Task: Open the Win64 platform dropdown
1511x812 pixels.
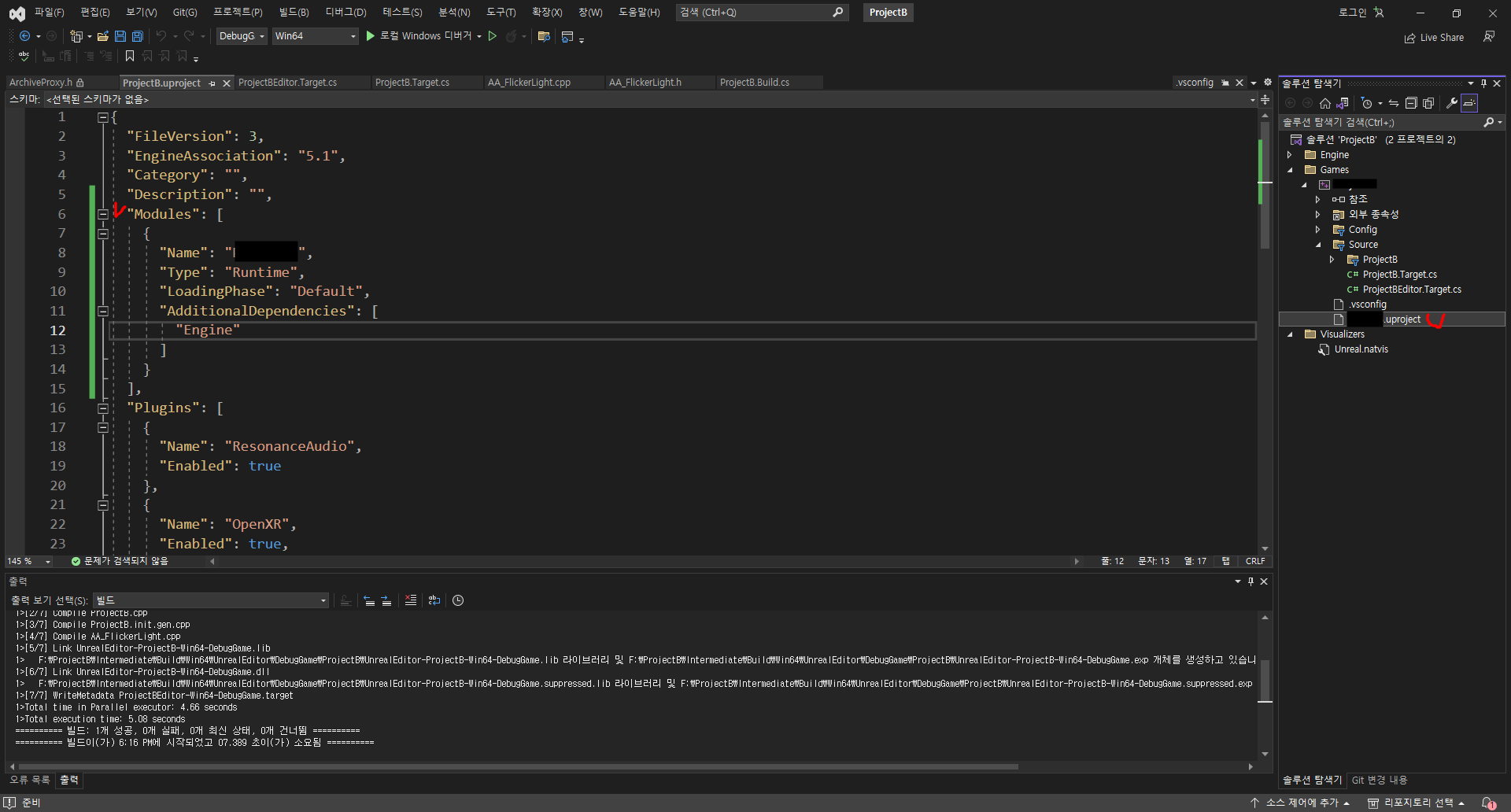Action: tap(315, 36)
